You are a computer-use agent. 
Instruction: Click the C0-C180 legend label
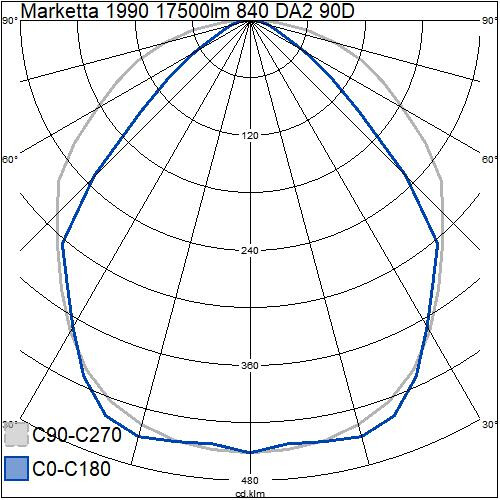[x=72, y=468]
